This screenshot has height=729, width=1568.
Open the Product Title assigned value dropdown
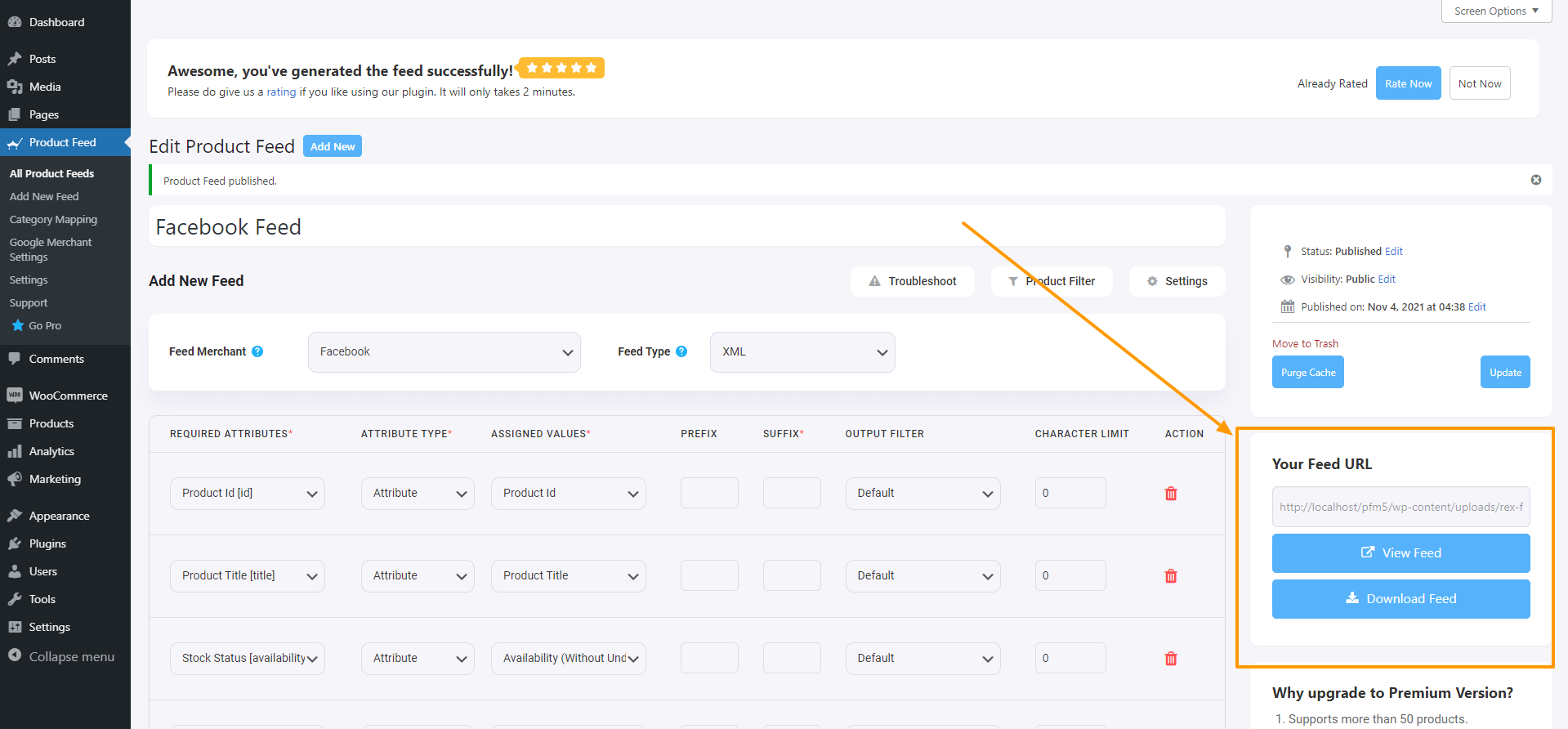pyautogui.click(x=569, y=576)
